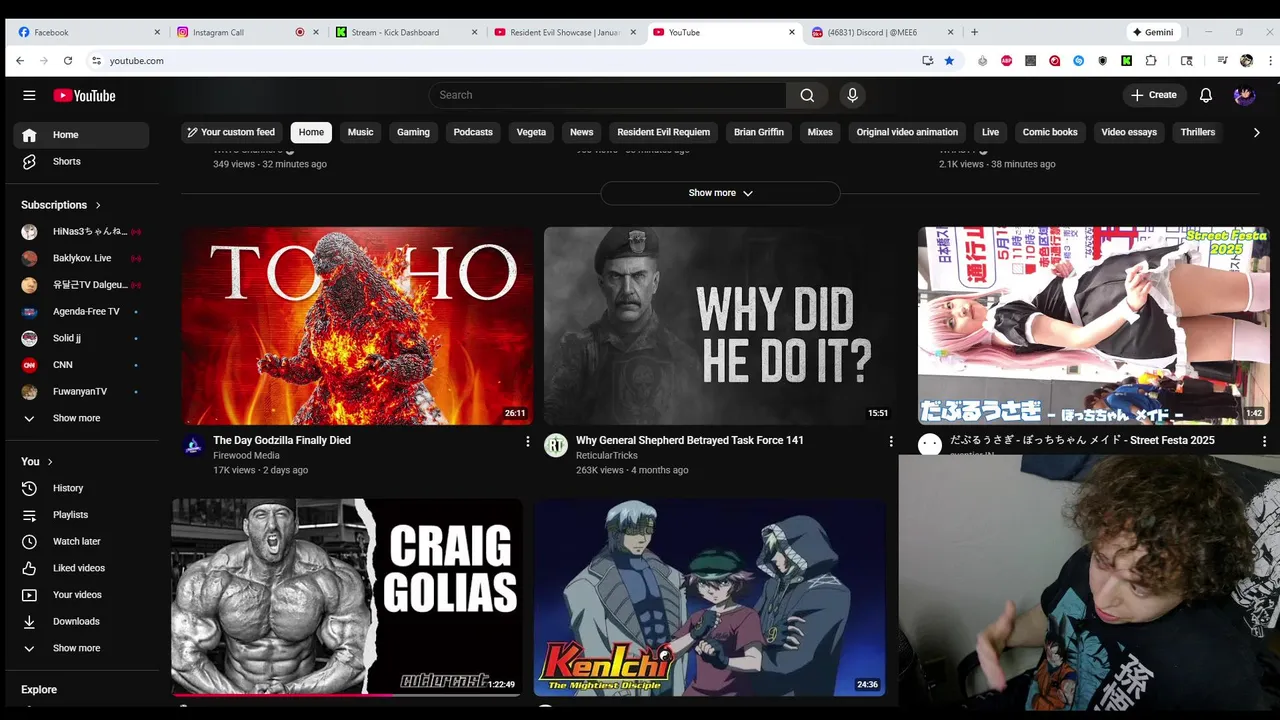This screenshot has width=1280, height=720.
Task: Open the media controls icon in toolbar
Action: [x=1222, y=61]
